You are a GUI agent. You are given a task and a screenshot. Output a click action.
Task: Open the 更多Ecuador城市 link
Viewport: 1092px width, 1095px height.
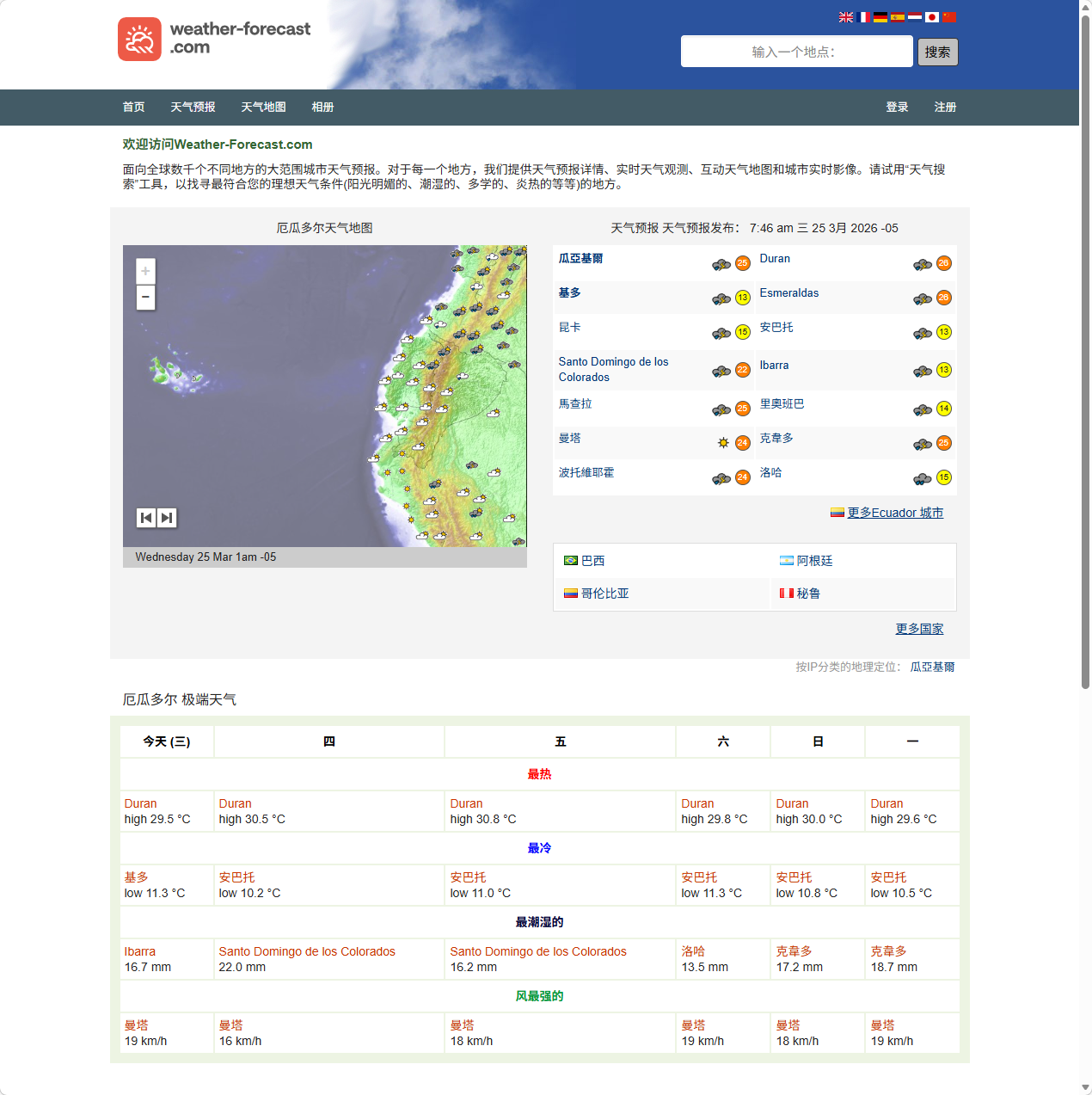point(895,513)
